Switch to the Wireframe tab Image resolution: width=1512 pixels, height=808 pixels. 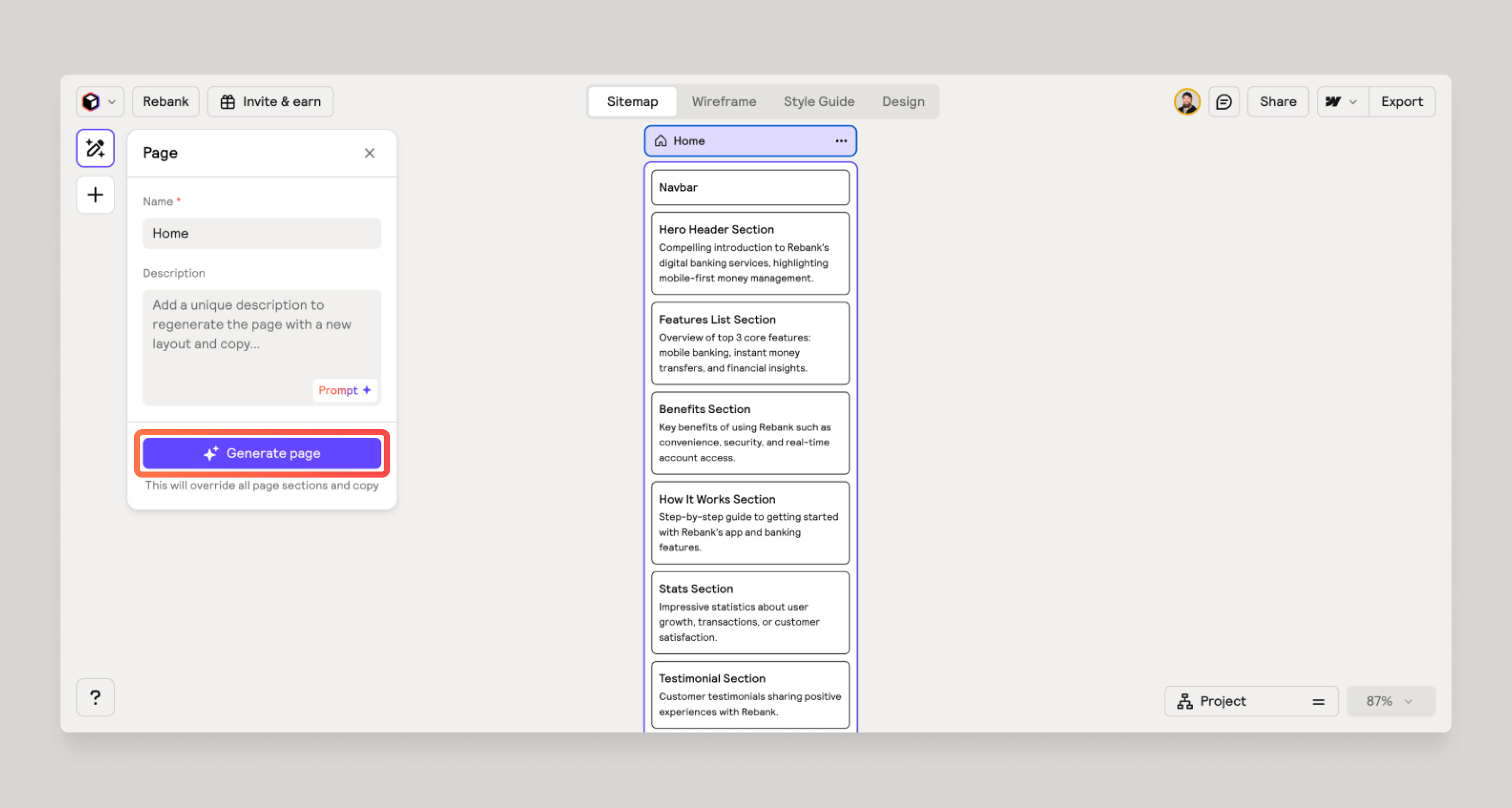click(x=723, y=102)
